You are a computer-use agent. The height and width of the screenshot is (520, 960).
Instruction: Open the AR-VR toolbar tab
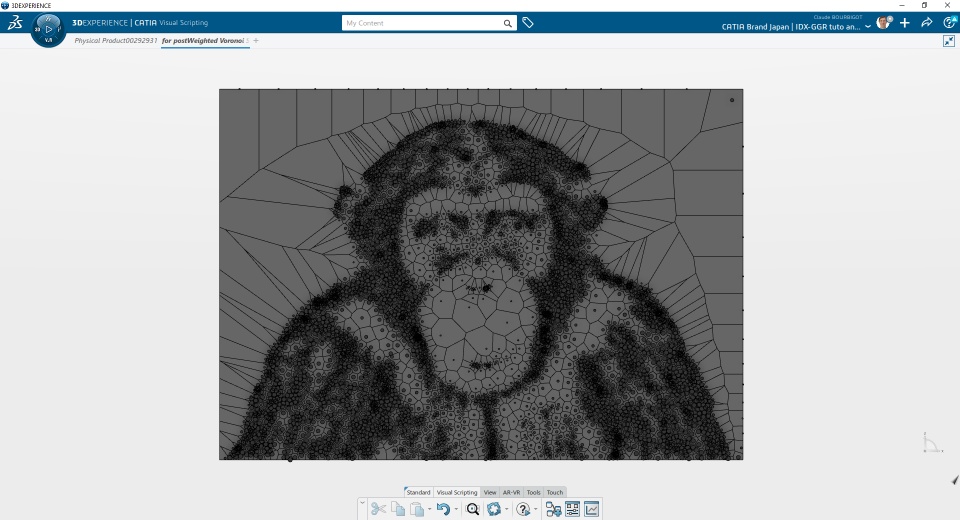511,492
